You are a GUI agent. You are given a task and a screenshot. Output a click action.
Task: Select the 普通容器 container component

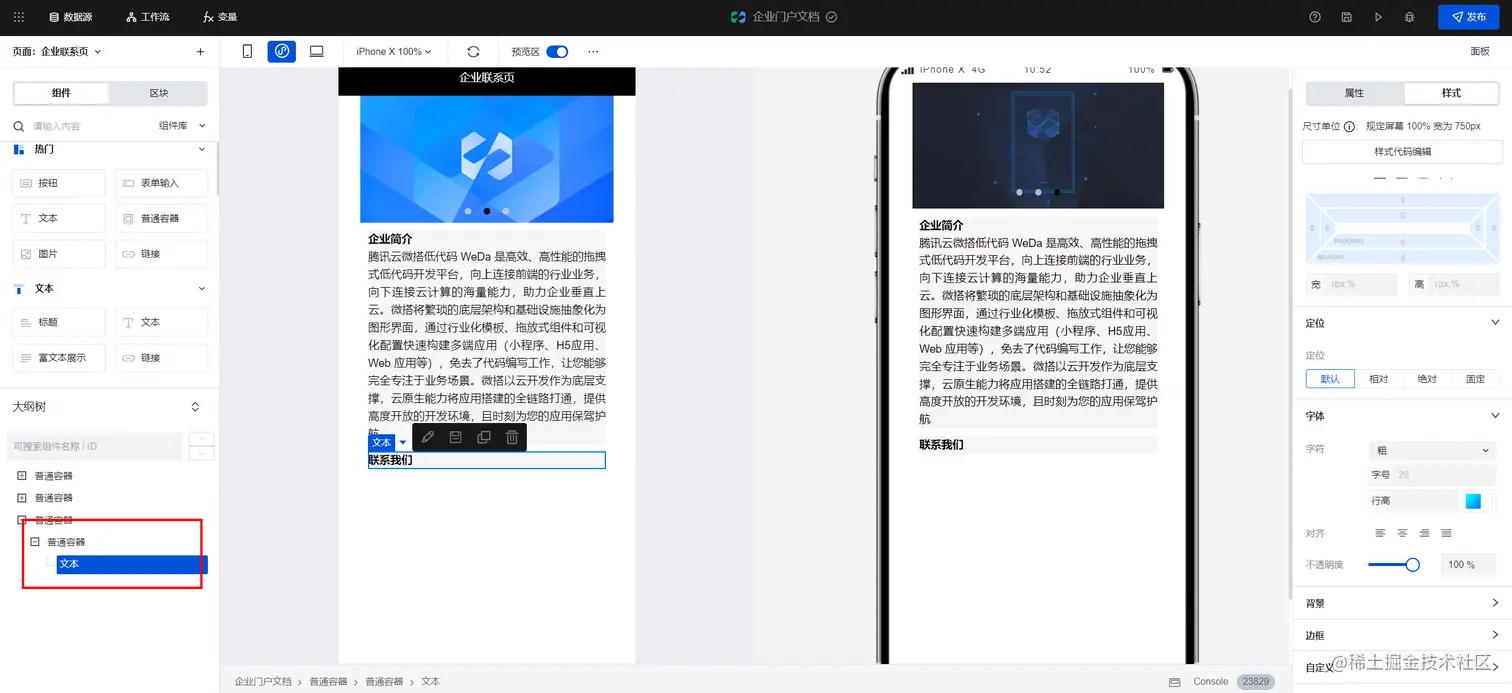[161, 218]
